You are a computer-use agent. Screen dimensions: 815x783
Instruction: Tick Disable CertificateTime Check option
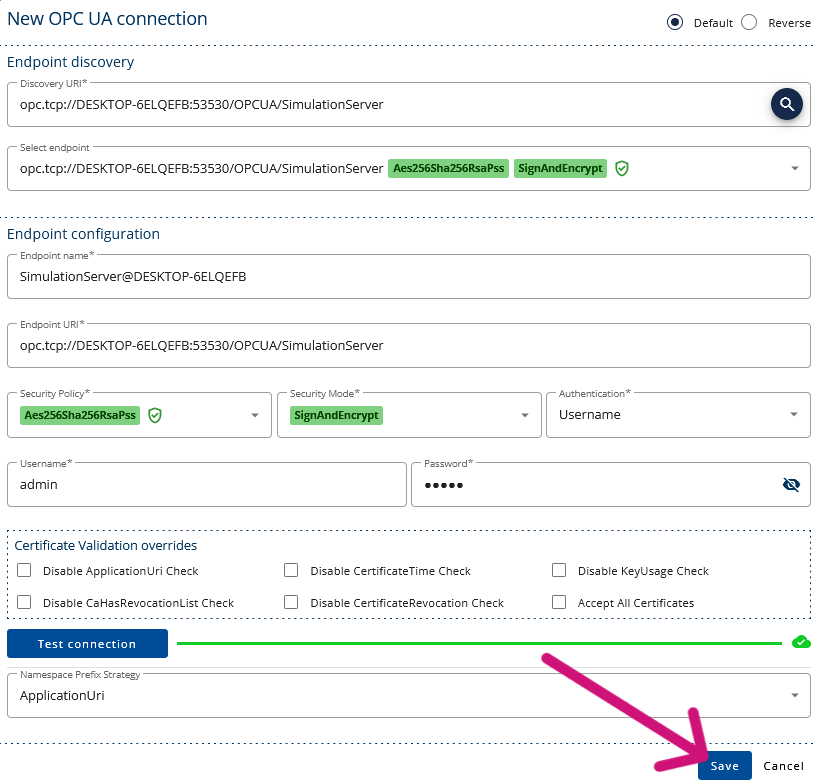291,570
